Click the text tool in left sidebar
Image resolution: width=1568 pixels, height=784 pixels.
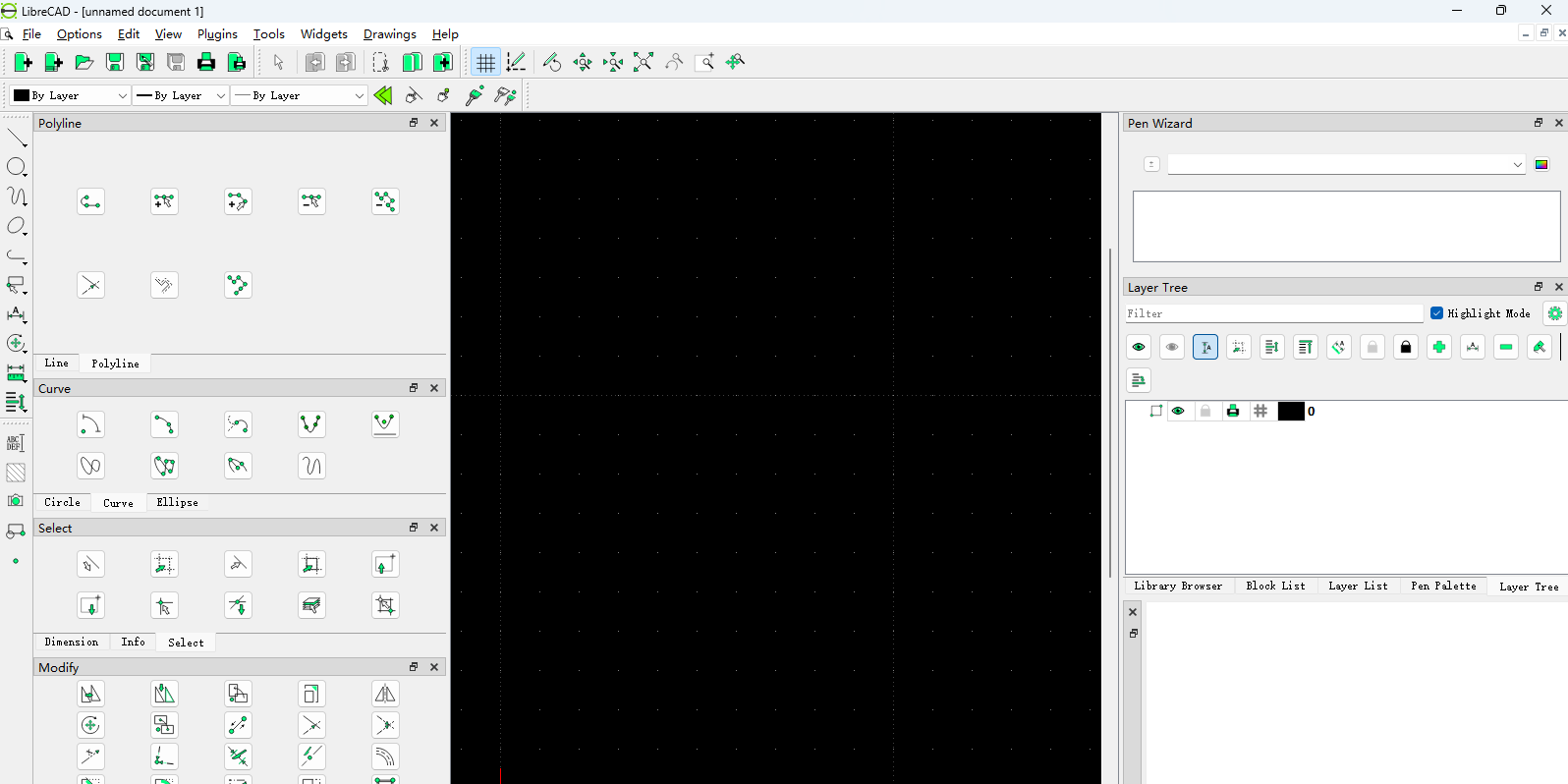tap(16, 443)
